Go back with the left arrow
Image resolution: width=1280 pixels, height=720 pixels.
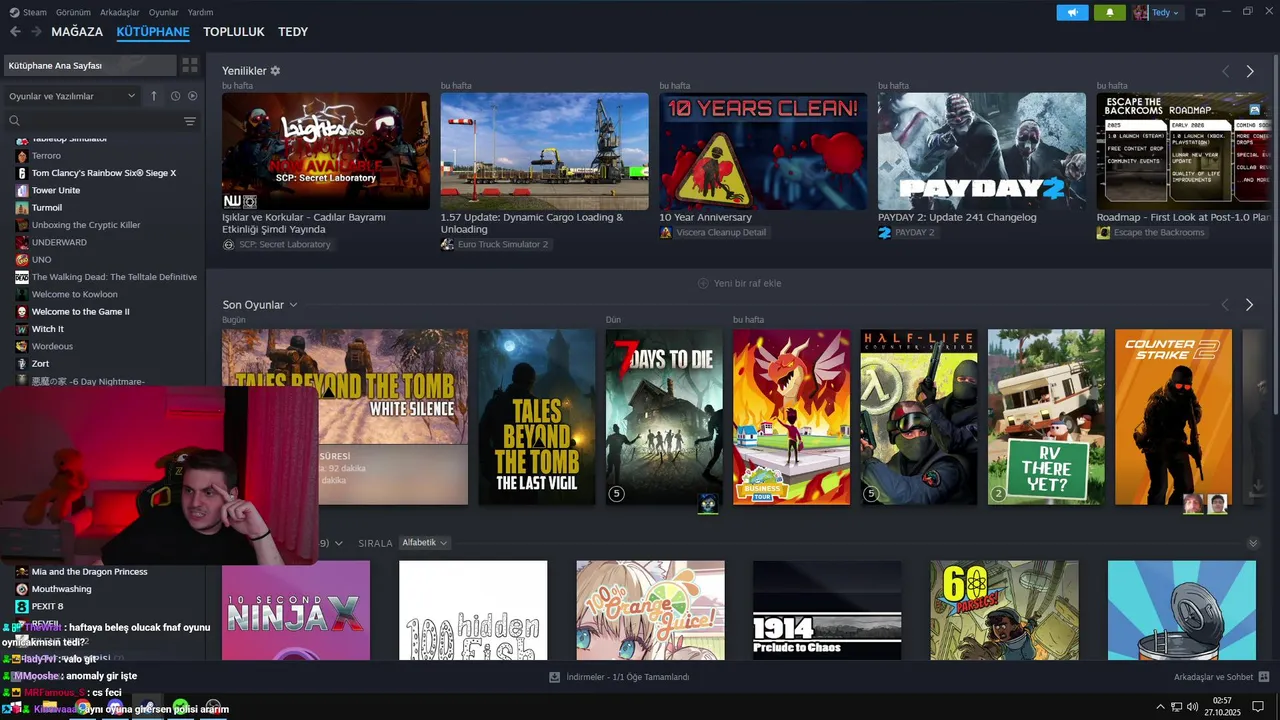tap(15, 32)
